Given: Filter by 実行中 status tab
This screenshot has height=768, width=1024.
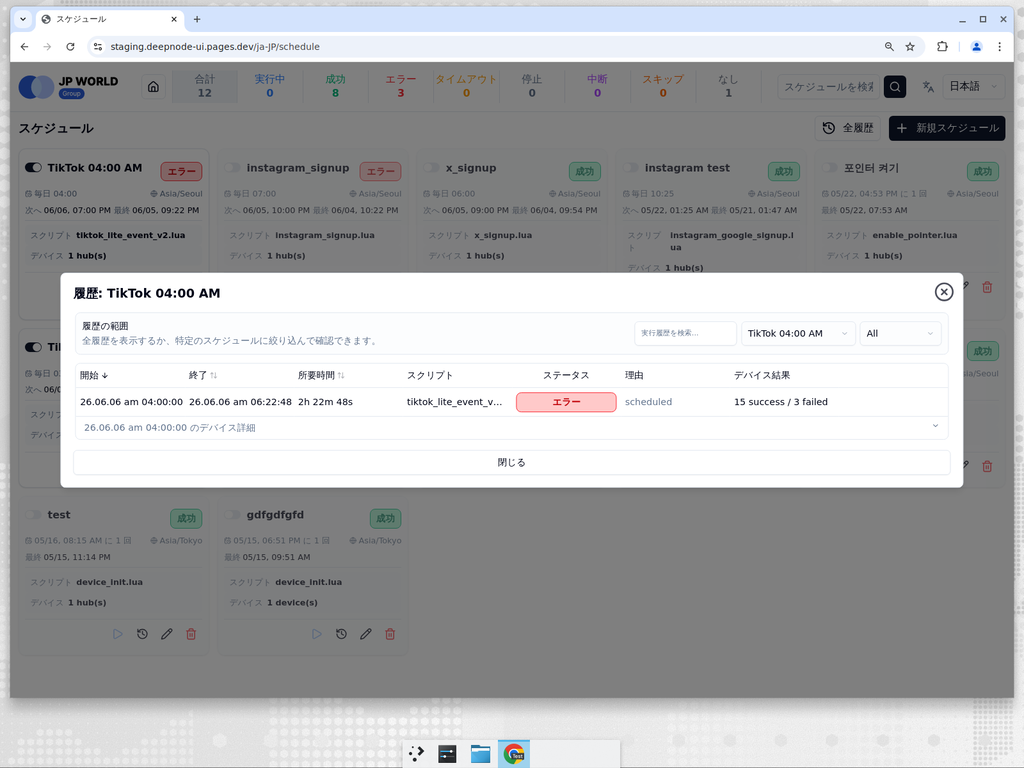Looking at the screenshot, I should click(270, 86).
